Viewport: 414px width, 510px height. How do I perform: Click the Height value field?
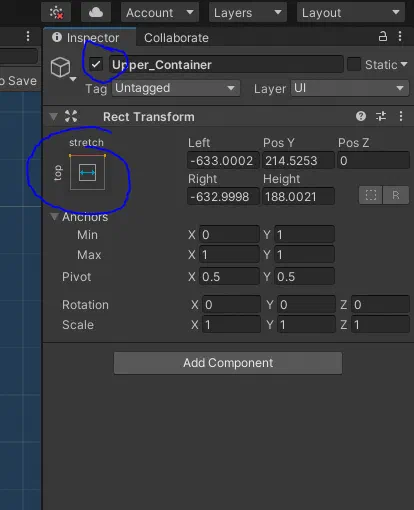[x=298, y=197]
